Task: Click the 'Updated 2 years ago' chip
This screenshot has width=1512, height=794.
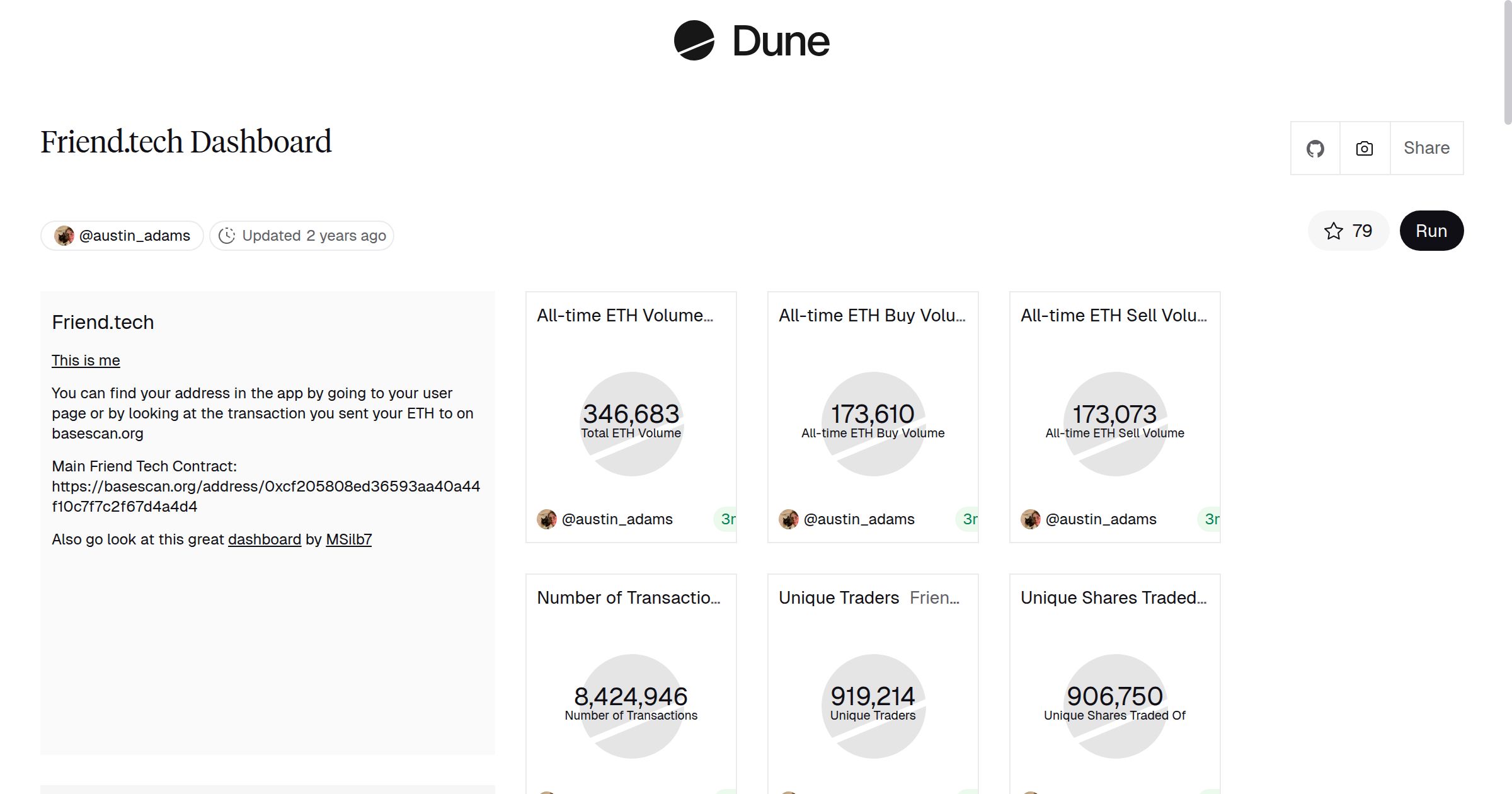Action: click(301, 235)
